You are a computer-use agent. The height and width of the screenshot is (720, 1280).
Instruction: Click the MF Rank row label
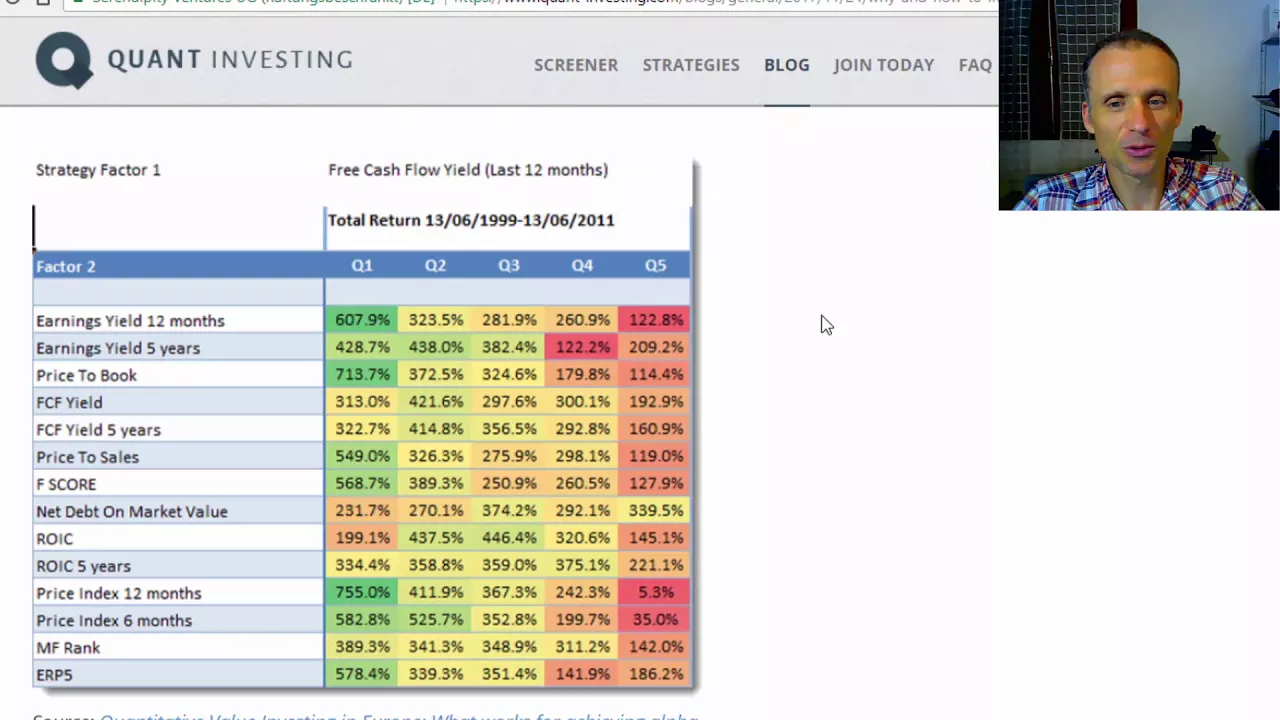(68, 647)
